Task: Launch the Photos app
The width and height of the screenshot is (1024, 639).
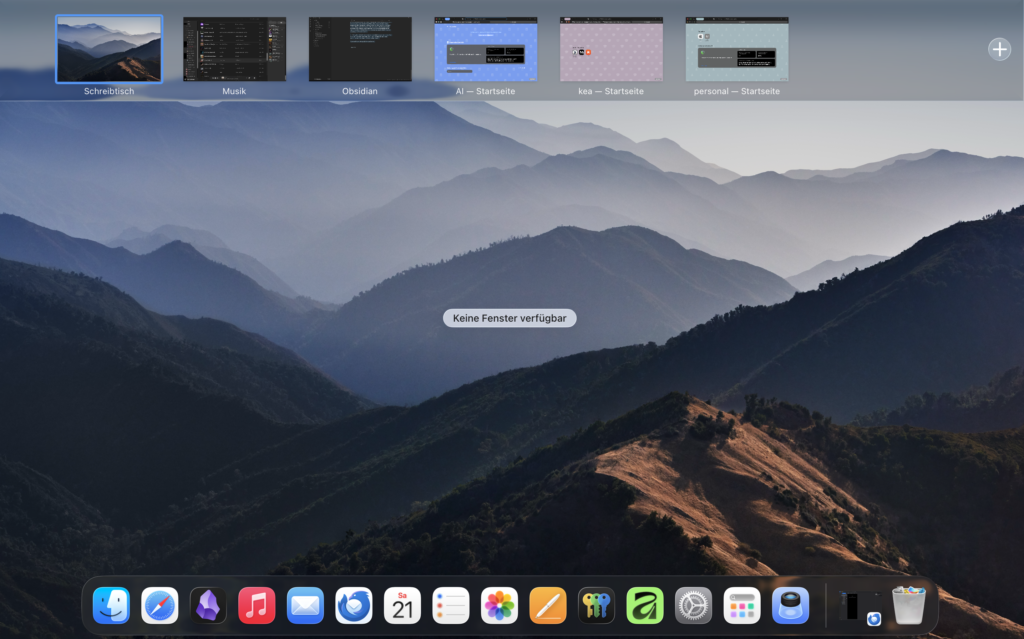Action: tap(500, 605)
